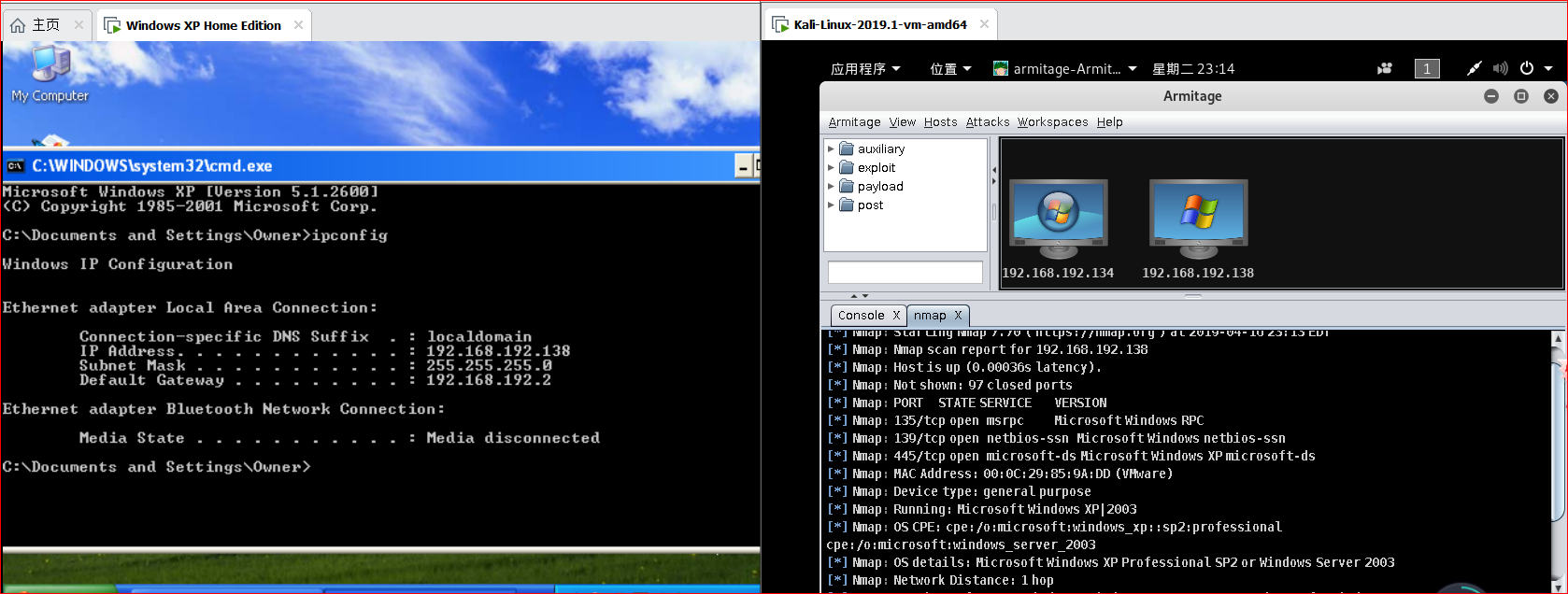The height and width of the screenshot is (594, 1568).
Task: Minimize the cmd.exe window
Action: click(x=744, y=166)
